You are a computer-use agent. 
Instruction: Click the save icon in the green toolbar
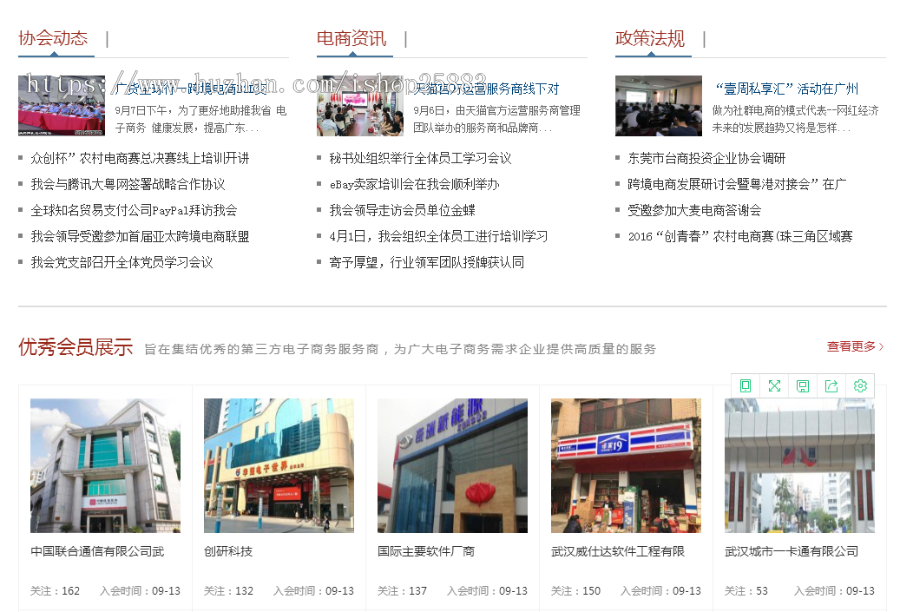click(801, 385)
